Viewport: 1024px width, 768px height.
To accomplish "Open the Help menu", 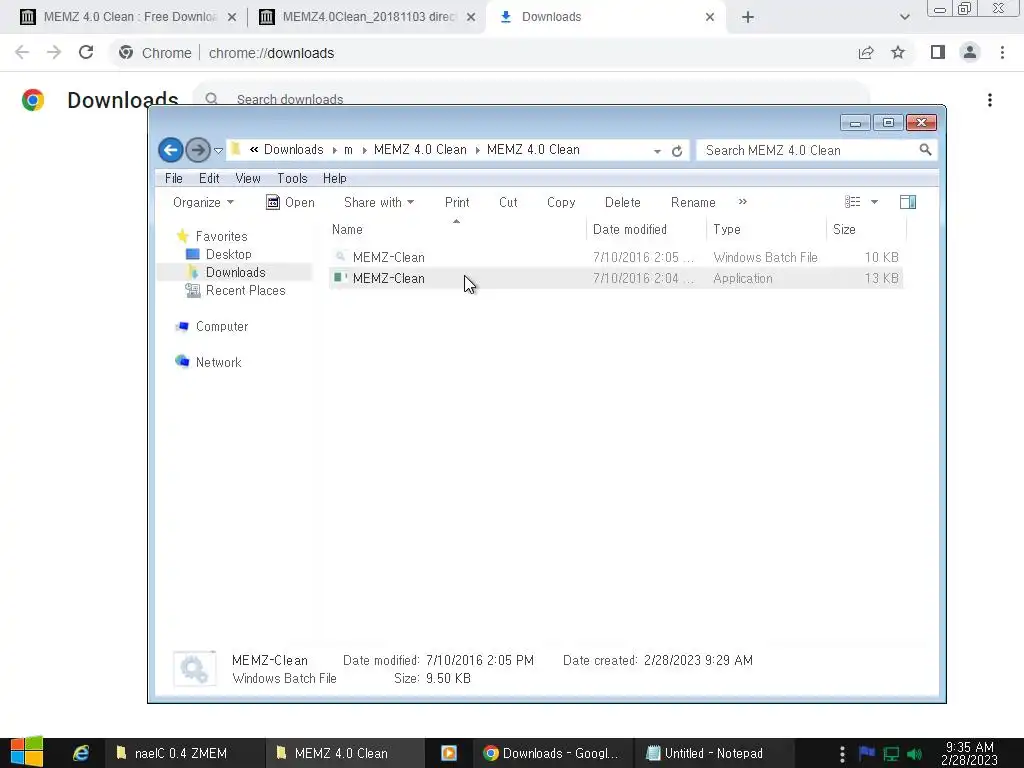I will coord(334,178).
